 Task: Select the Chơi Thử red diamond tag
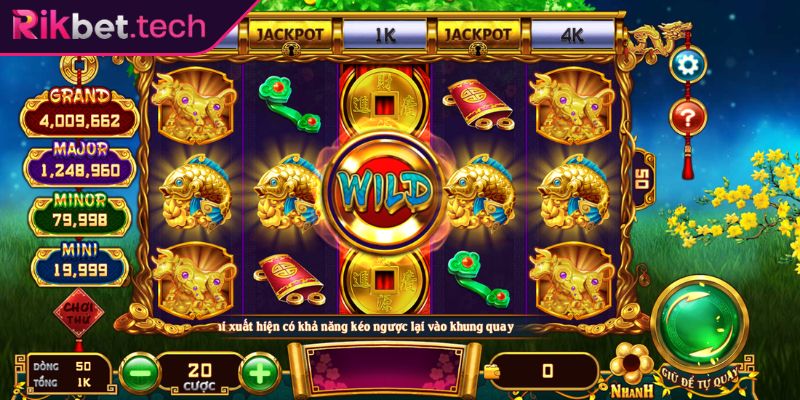79,313
